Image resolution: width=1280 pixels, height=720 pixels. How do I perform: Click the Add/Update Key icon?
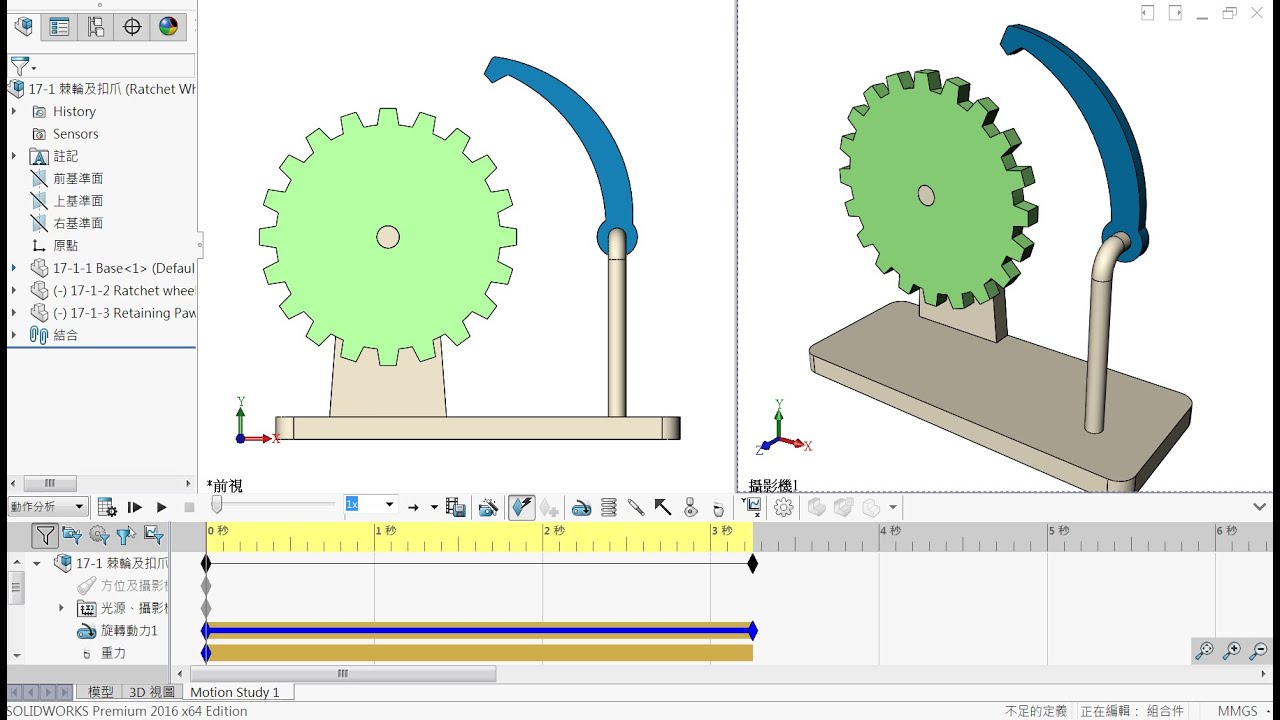[549, 508]
